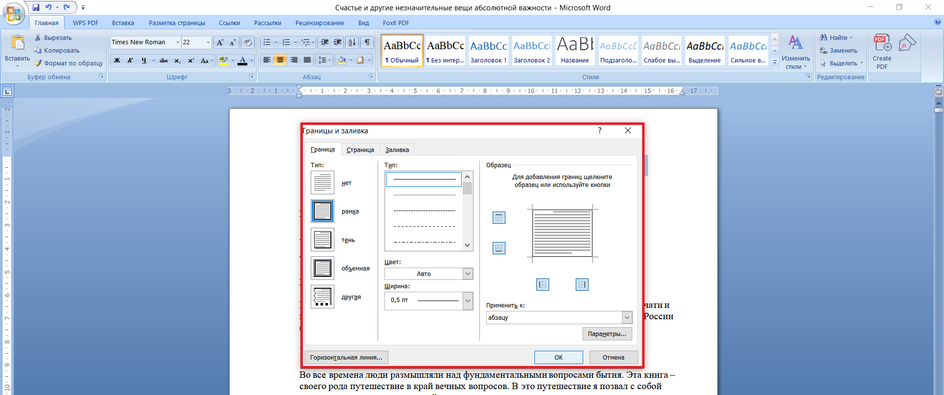Select the тень shadow border type
The width and height of the screenshot is (944, 395).
click(x=323, y=240)
